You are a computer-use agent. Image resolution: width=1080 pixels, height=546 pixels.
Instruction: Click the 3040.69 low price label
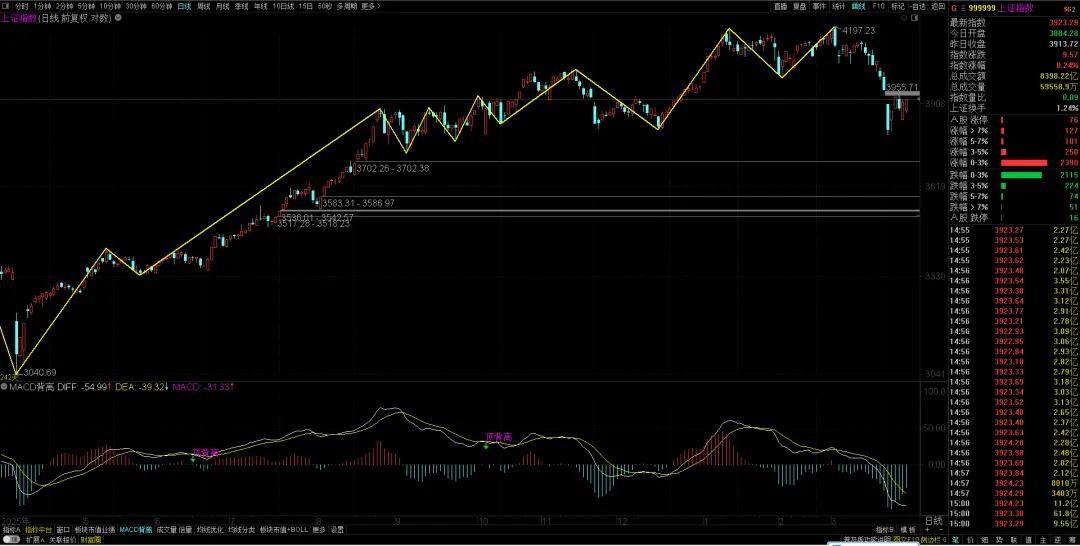point(41,372)
